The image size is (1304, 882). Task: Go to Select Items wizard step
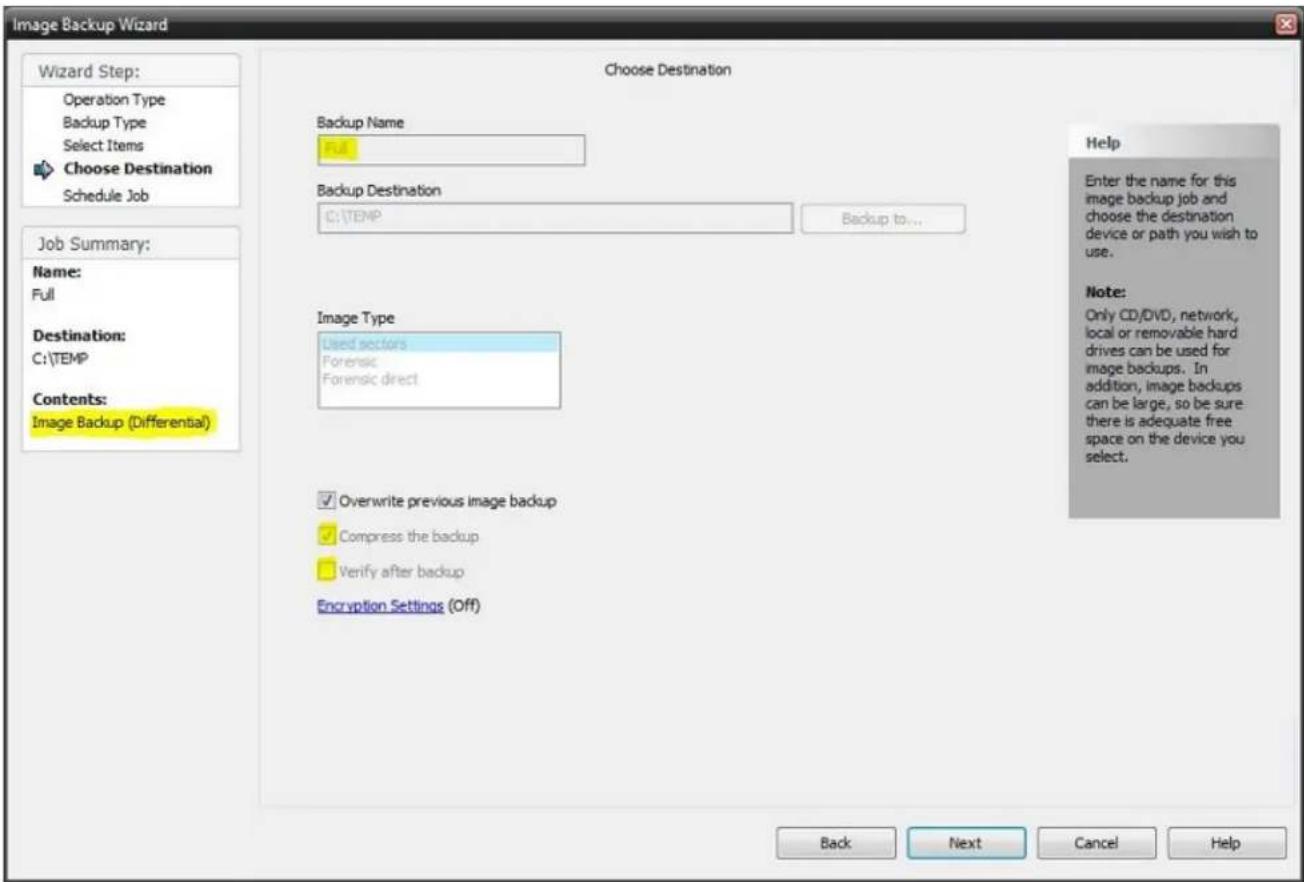point(105,146)
